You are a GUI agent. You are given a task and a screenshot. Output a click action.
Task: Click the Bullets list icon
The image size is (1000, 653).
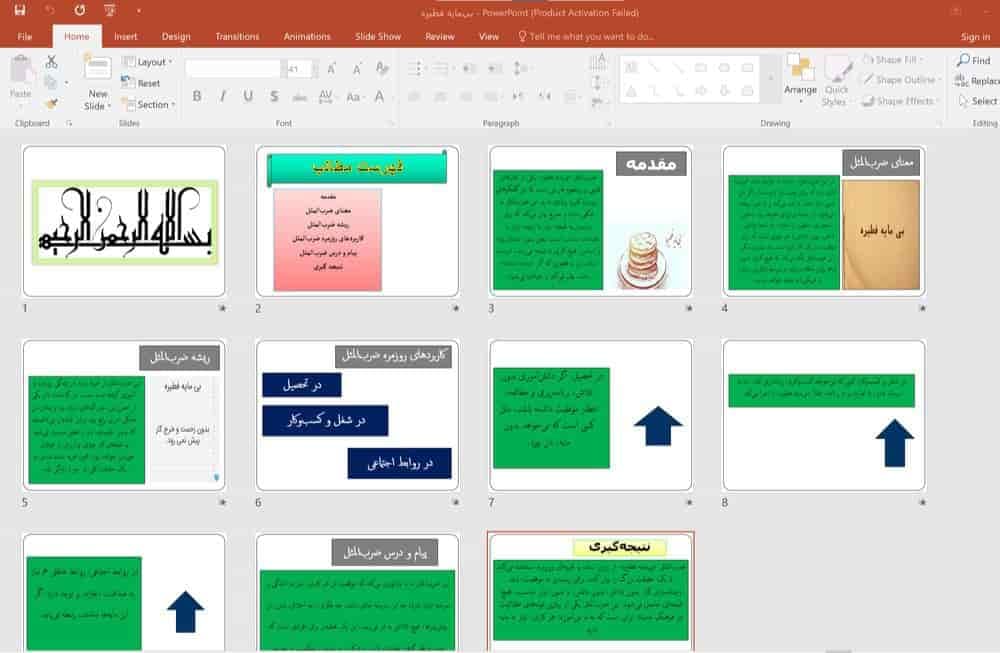(x=416, y=68)
